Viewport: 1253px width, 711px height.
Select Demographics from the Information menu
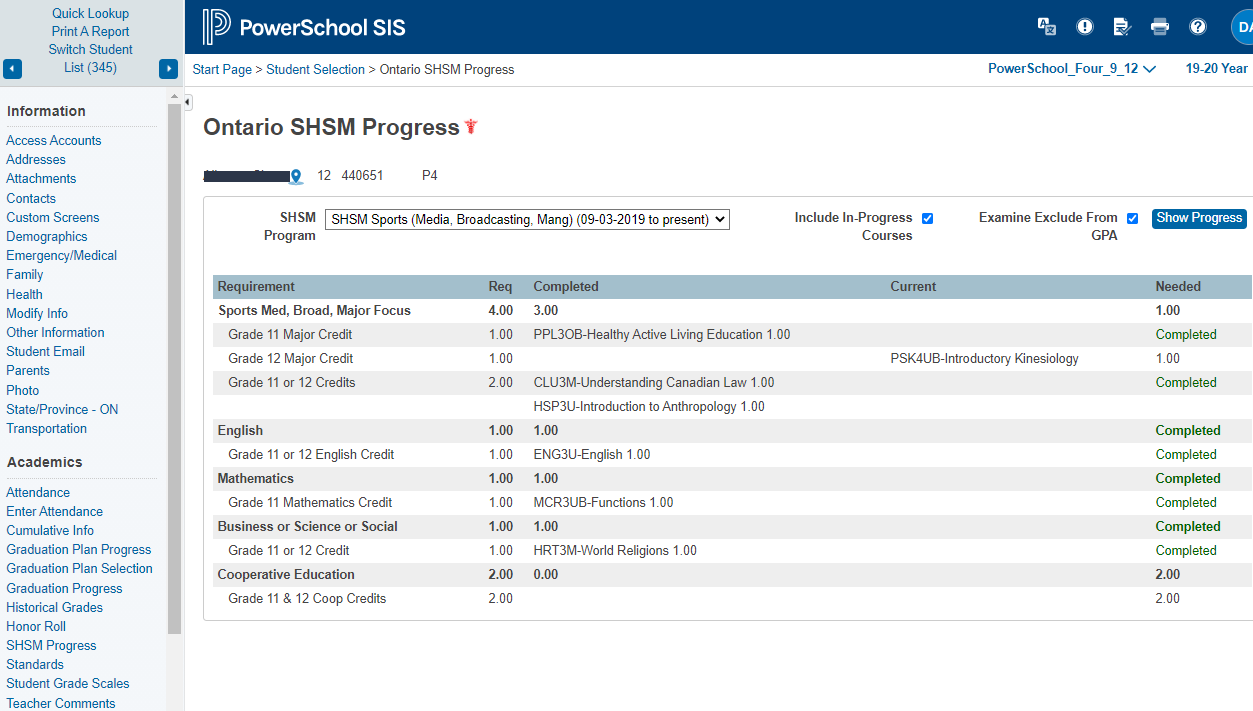[x=47, y=236]
